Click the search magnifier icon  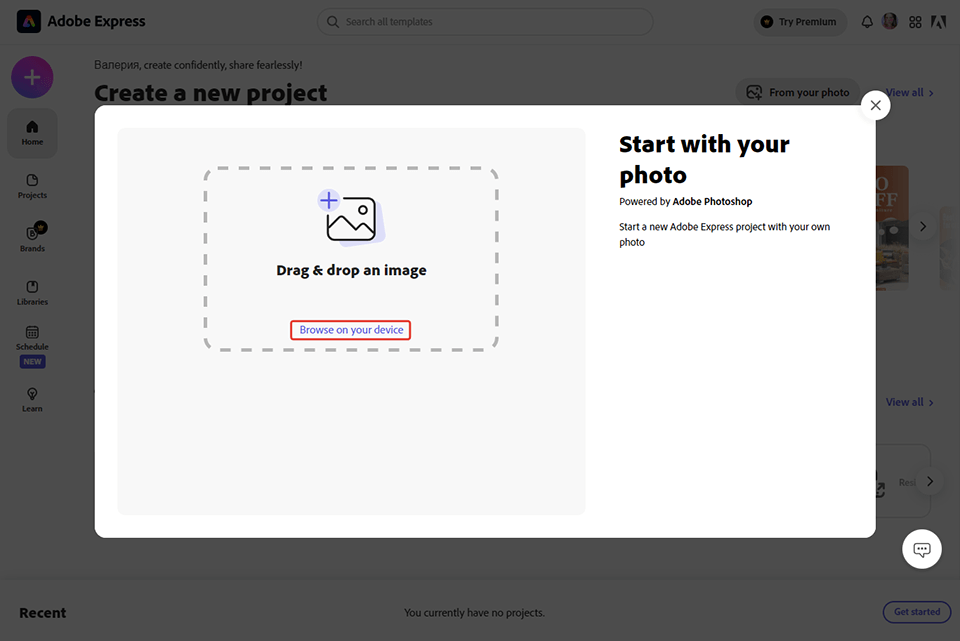pos(332,22)
